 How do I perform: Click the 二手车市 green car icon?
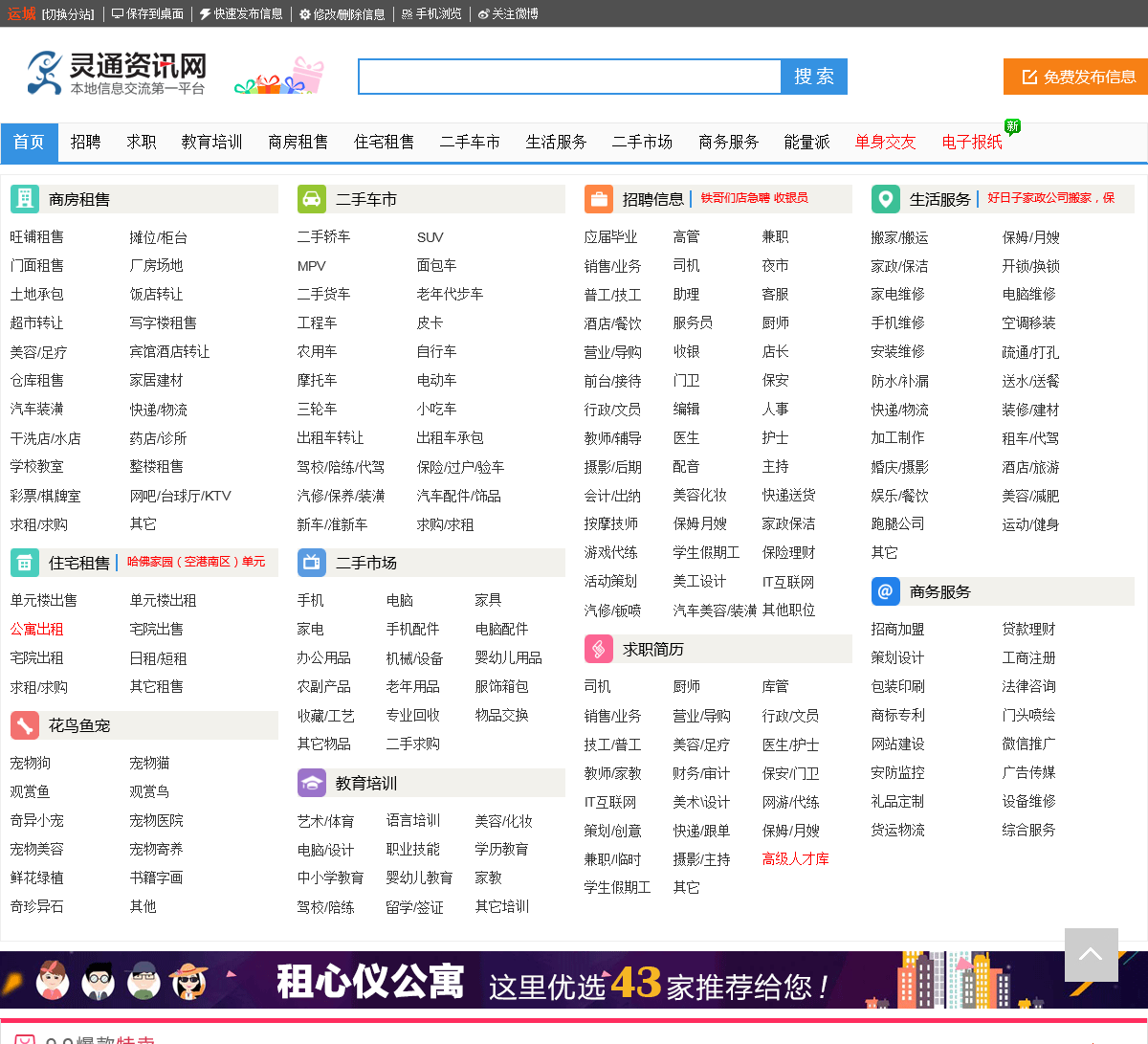pos(312,199)
